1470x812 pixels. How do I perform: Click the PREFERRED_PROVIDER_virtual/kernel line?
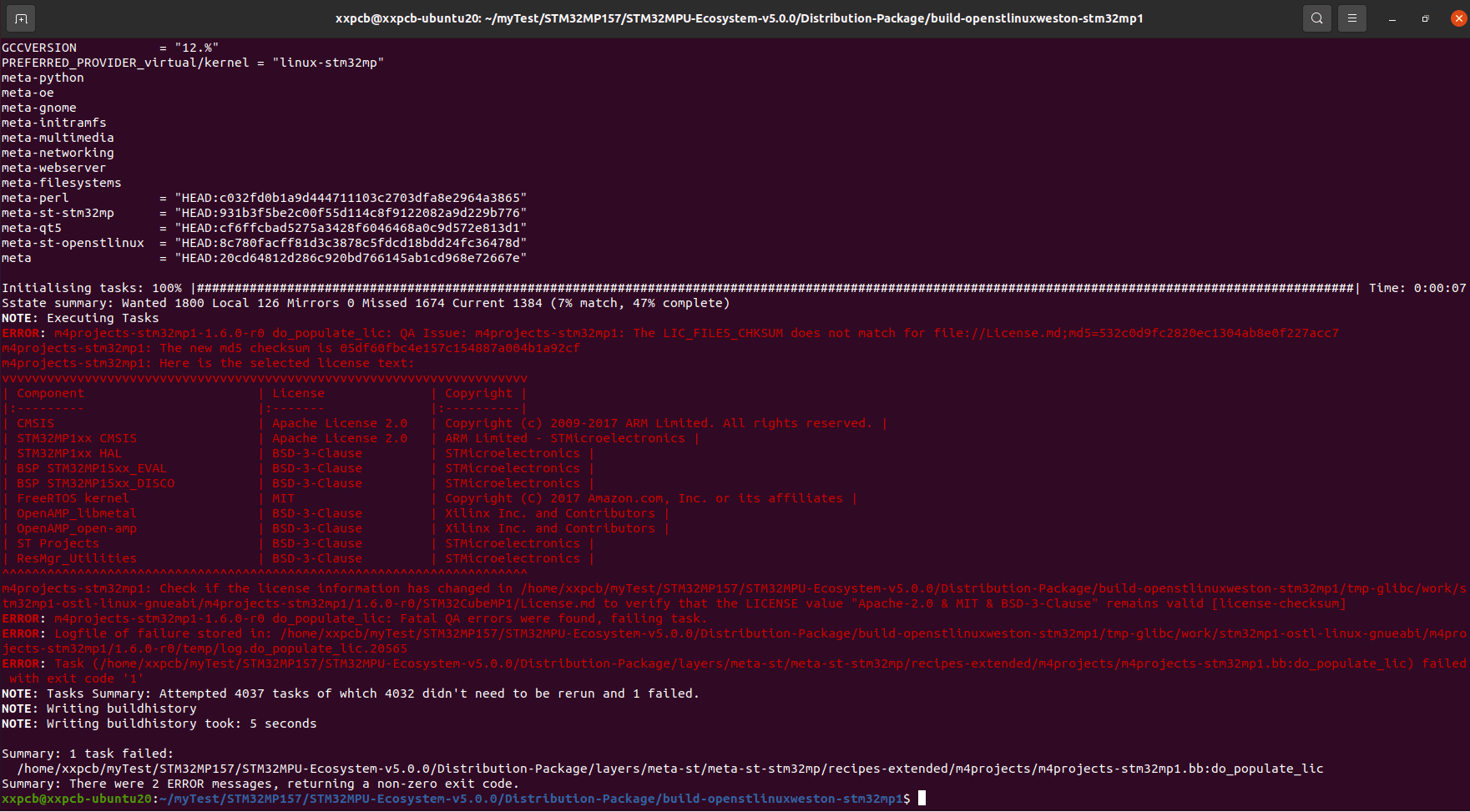(192, 62)
